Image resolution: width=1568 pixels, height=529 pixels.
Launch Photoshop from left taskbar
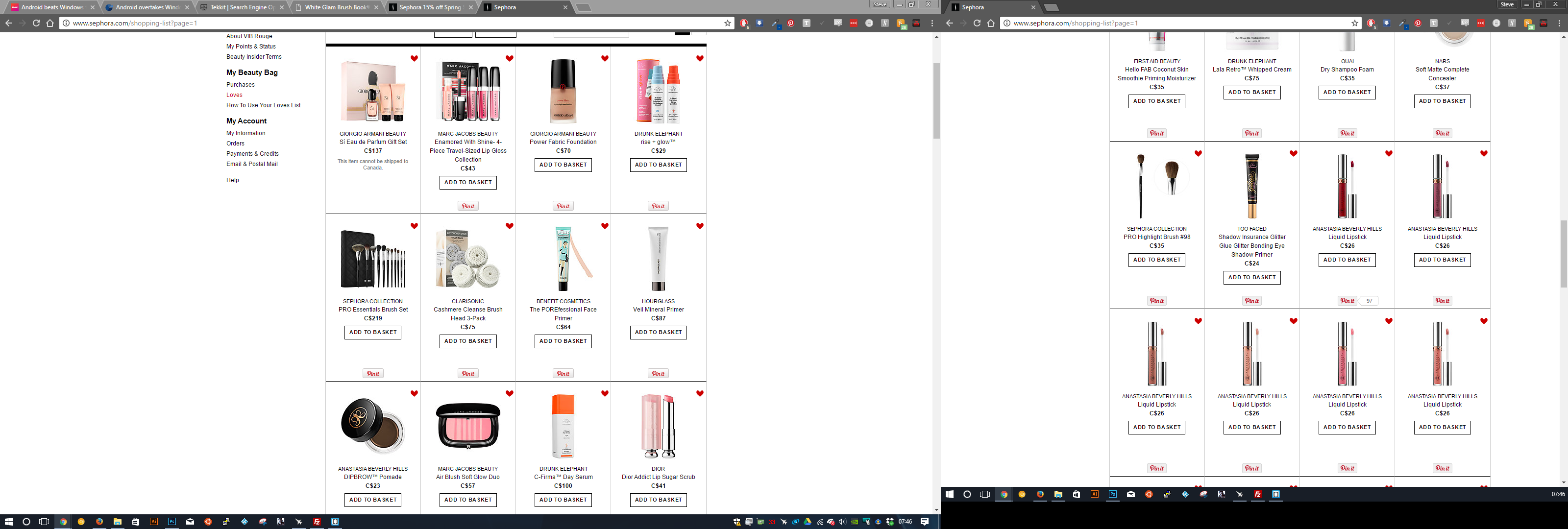171,522
